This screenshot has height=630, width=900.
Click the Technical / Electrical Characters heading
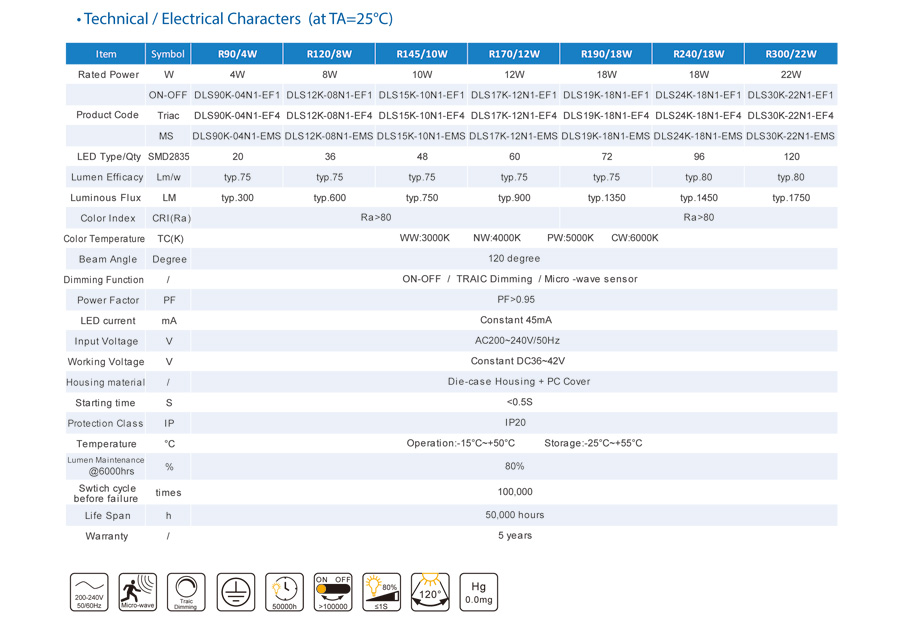[x=238, y=19]
